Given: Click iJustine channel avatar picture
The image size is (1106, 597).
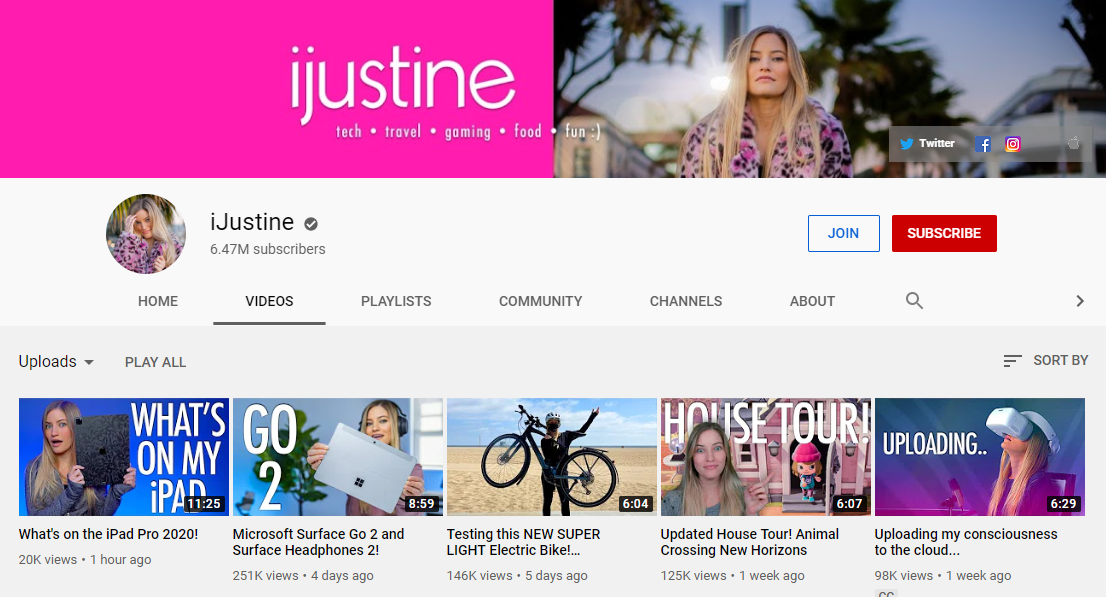Looking at the screenshot, I should point(146,234).
